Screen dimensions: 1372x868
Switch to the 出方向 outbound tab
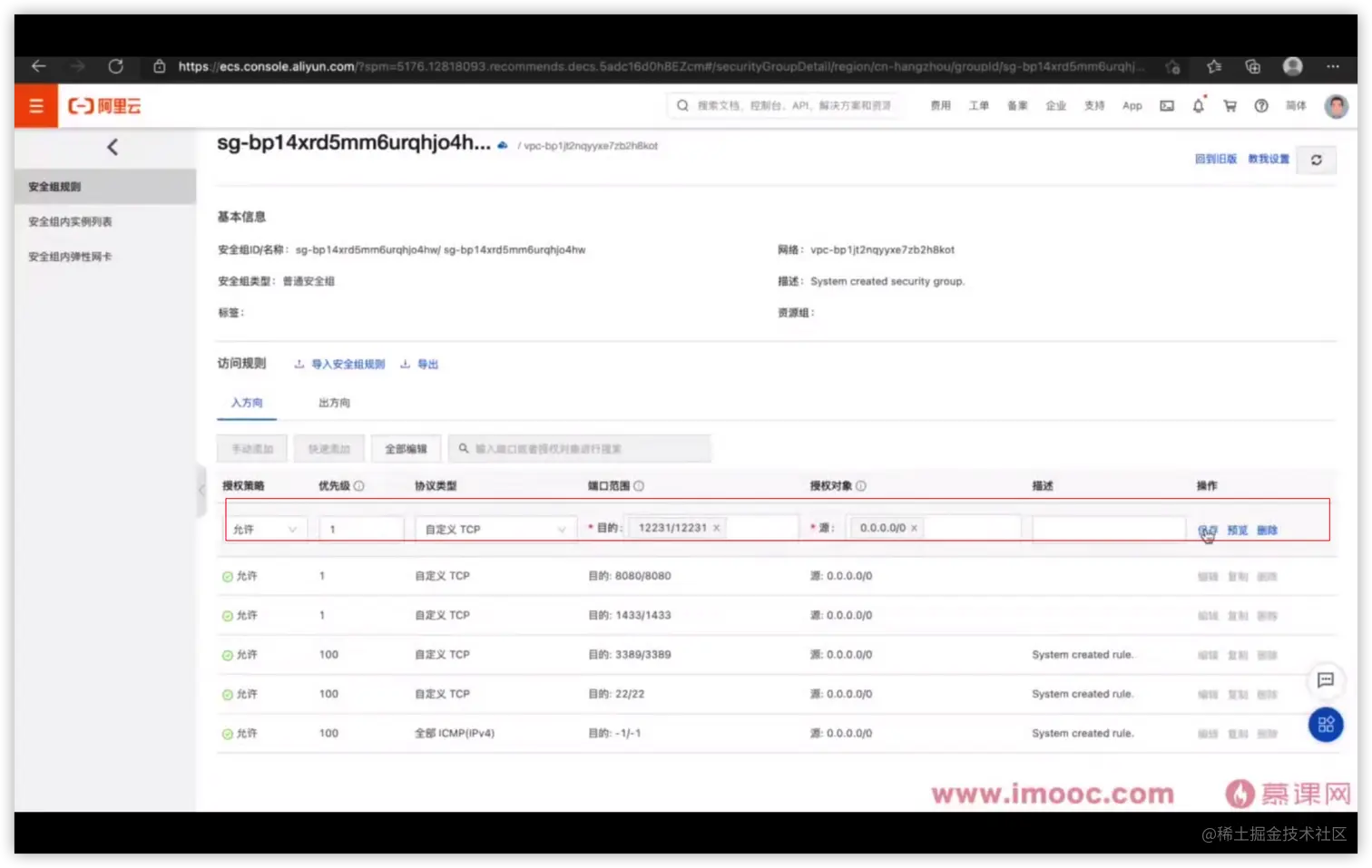pyautogui.click(x=334, y=403)
